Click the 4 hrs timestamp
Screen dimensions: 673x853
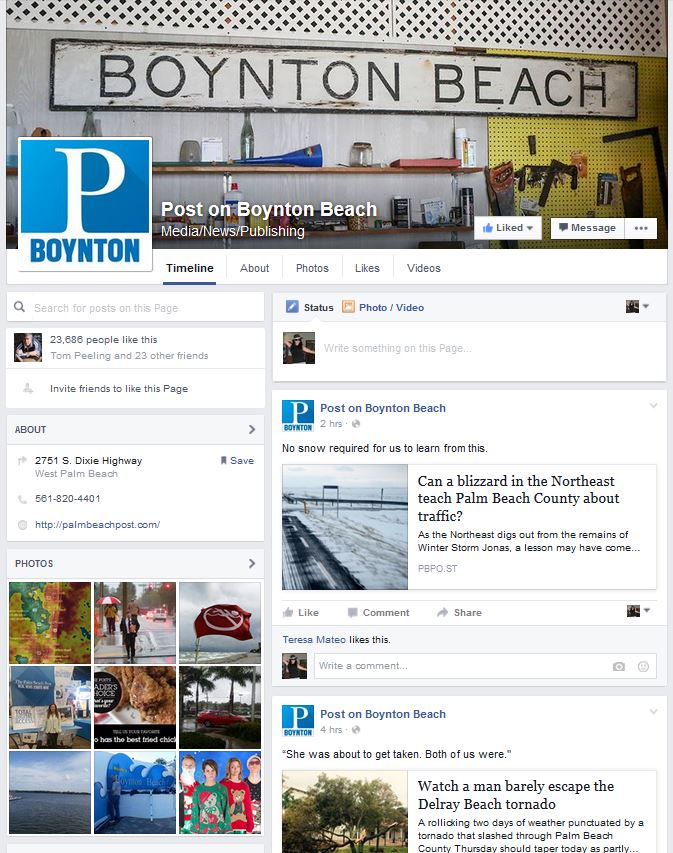click(x=331, y=730)
